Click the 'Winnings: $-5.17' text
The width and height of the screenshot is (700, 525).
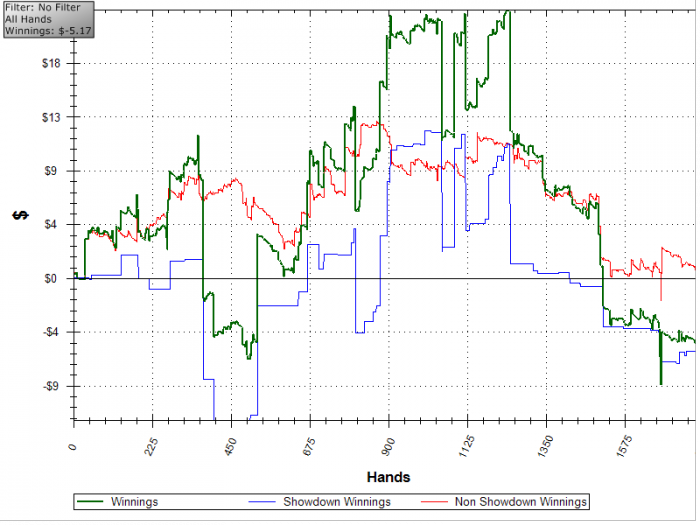(x=48, y=31)
